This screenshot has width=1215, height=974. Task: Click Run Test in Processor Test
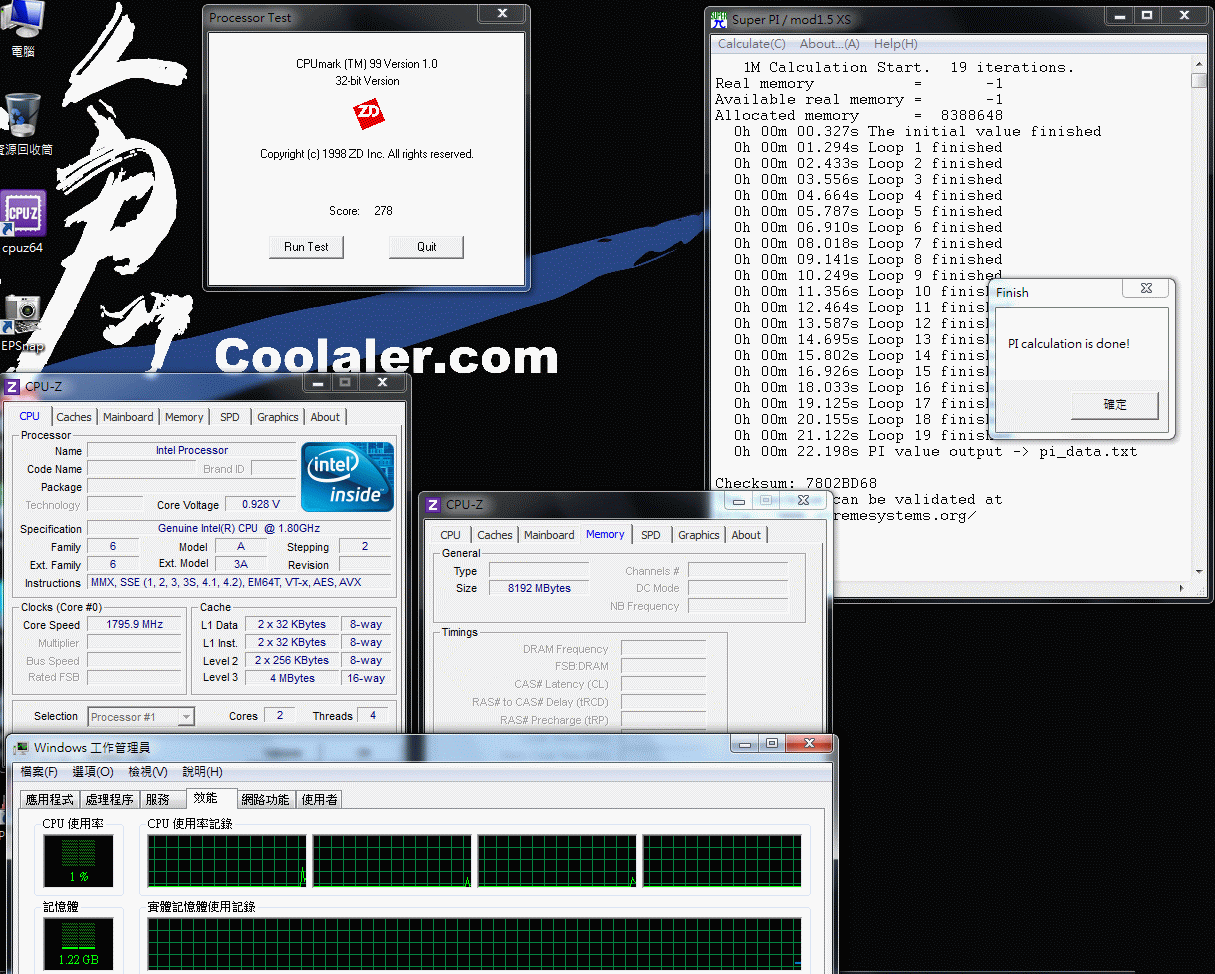(x=306, y=247)
